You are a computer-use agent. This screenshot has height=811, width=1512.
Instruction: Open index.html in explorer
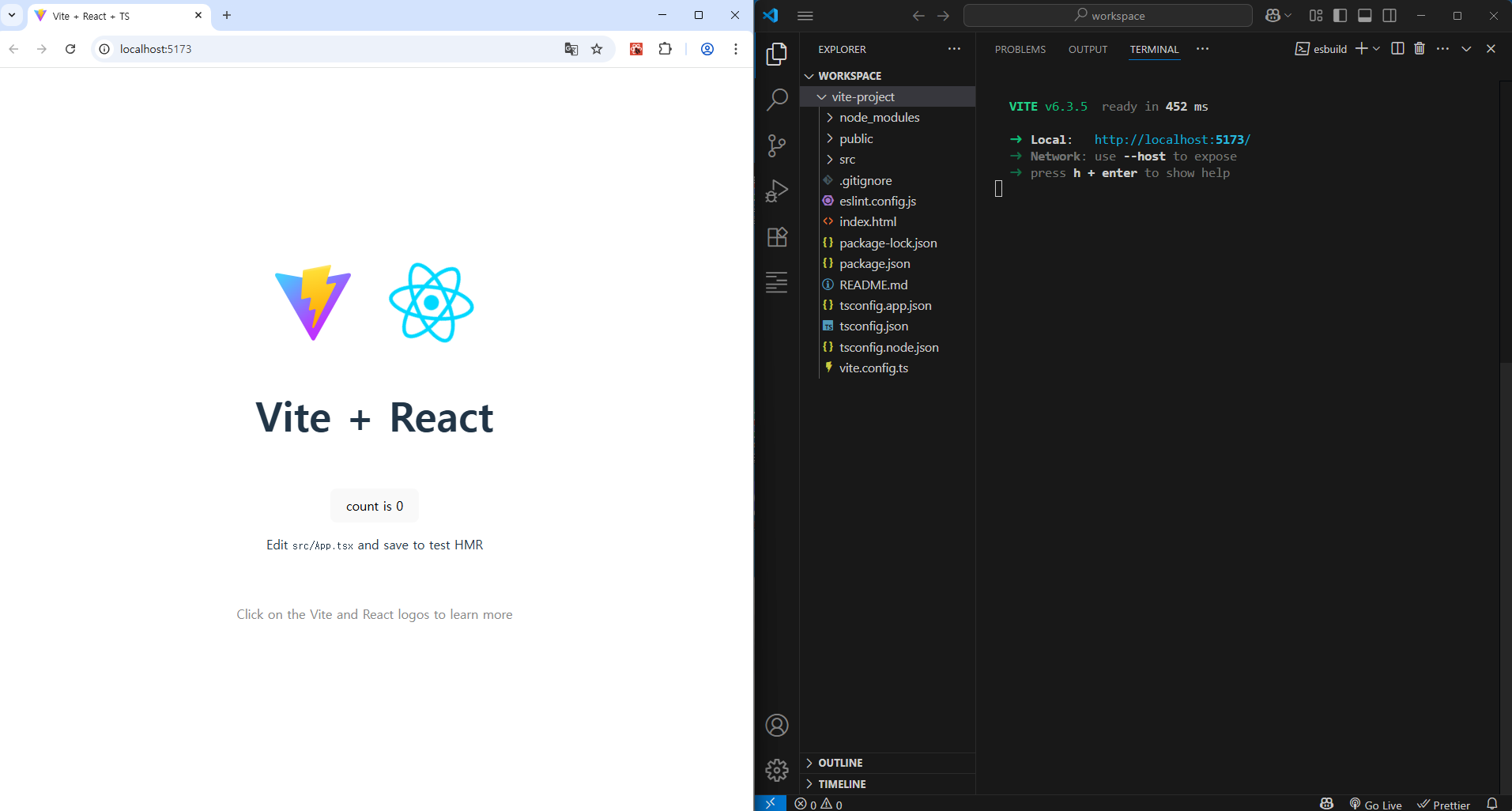point(888,221)
